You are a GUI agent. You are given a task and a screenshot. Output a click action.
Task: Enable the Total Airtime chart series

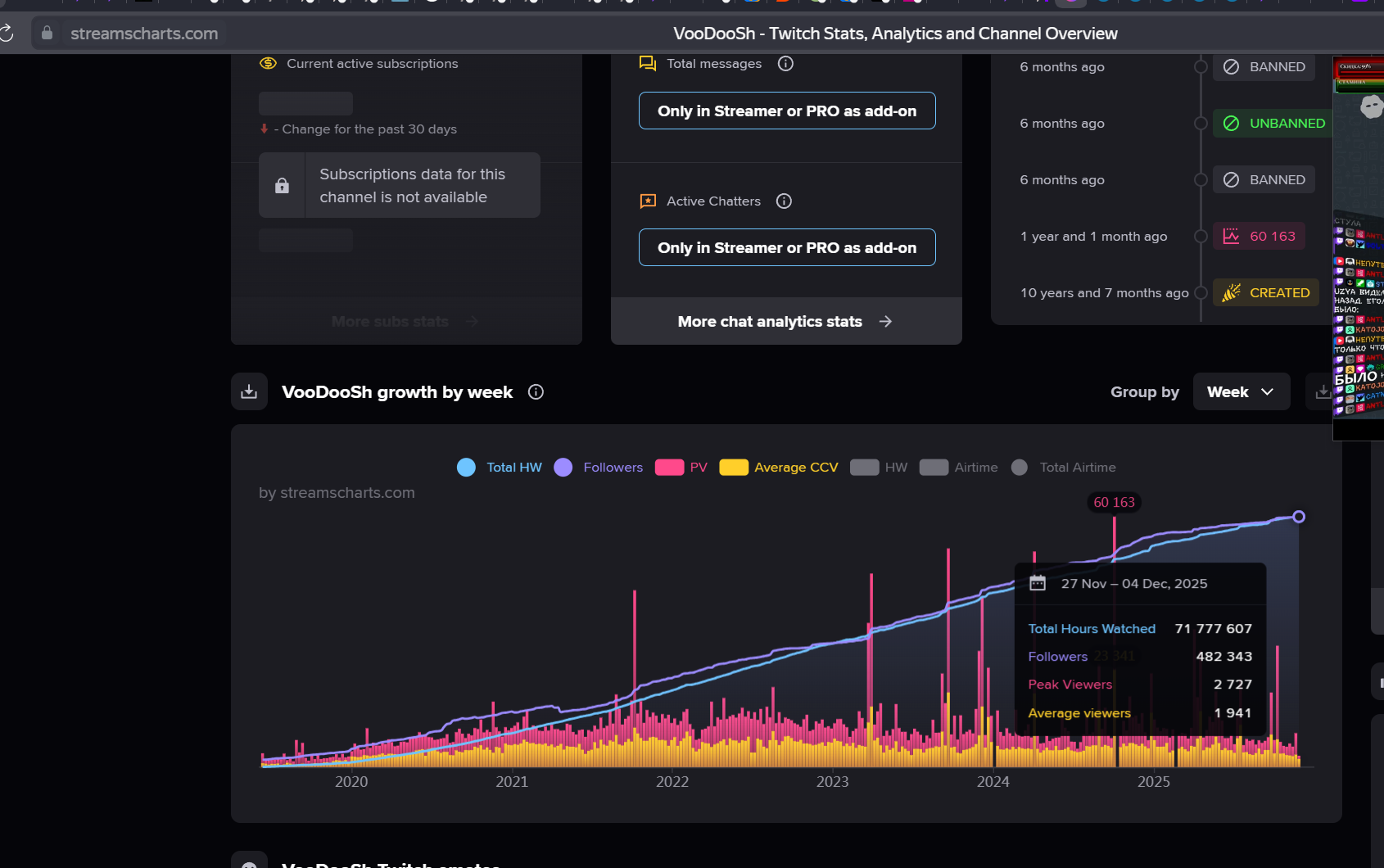coord(1064,468)
